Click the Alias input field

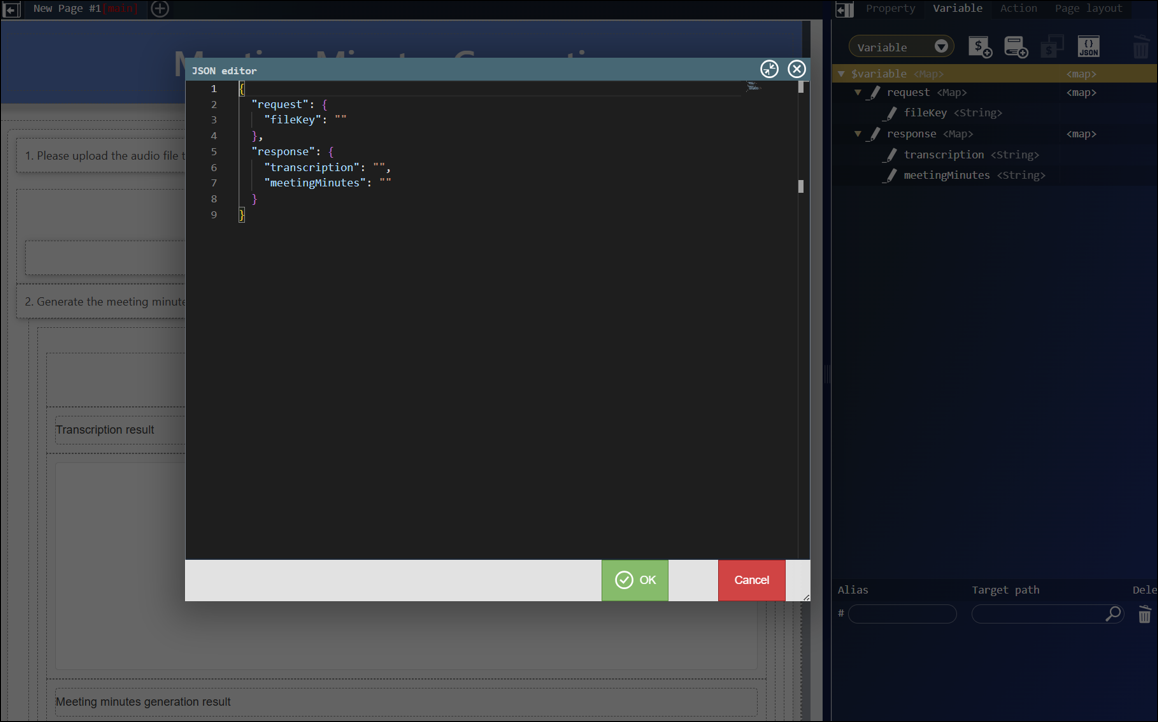click(903, 614)
